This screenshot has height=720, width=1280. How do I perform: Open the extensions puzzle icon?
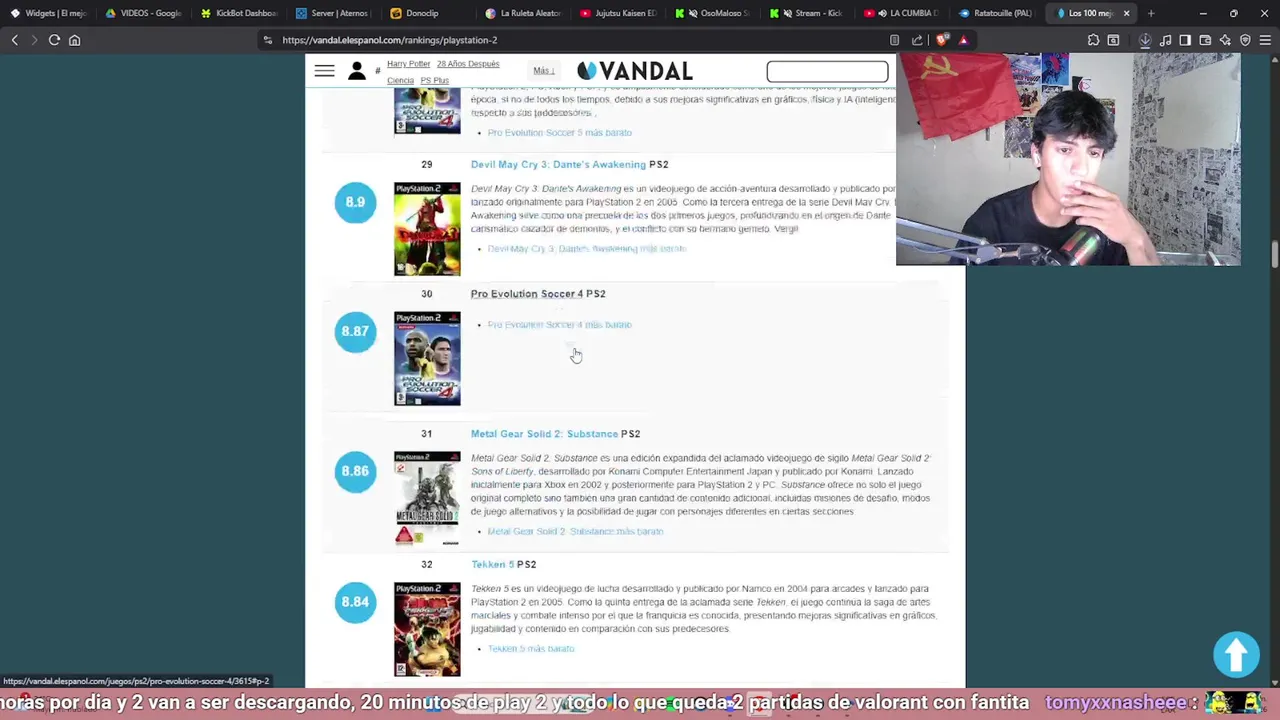[1093, 40]
